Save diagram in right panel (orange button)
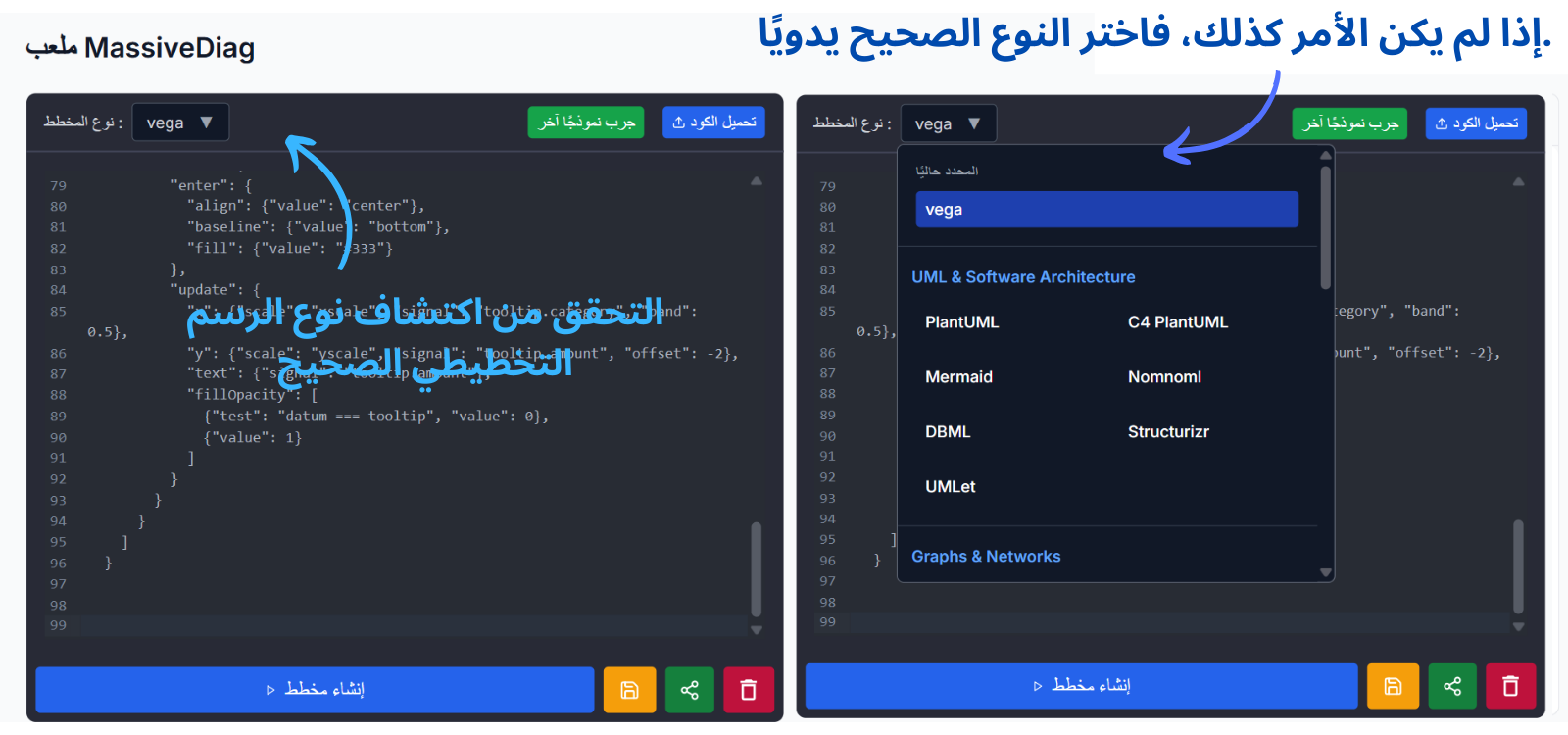1568x735 pixels. click(x=1393, y=686)
